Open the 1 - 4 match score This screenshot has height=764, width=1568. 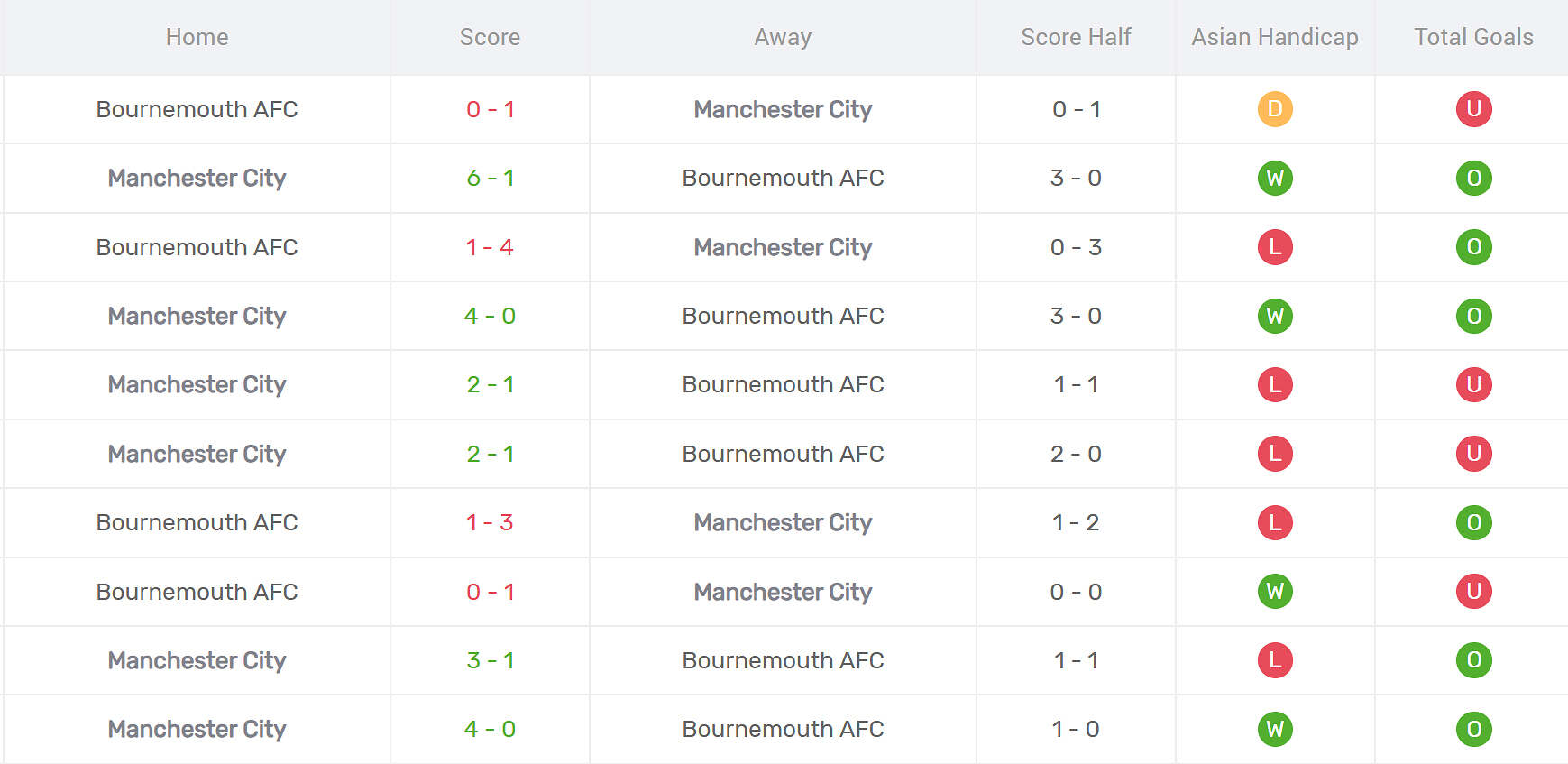coord(490,247)
